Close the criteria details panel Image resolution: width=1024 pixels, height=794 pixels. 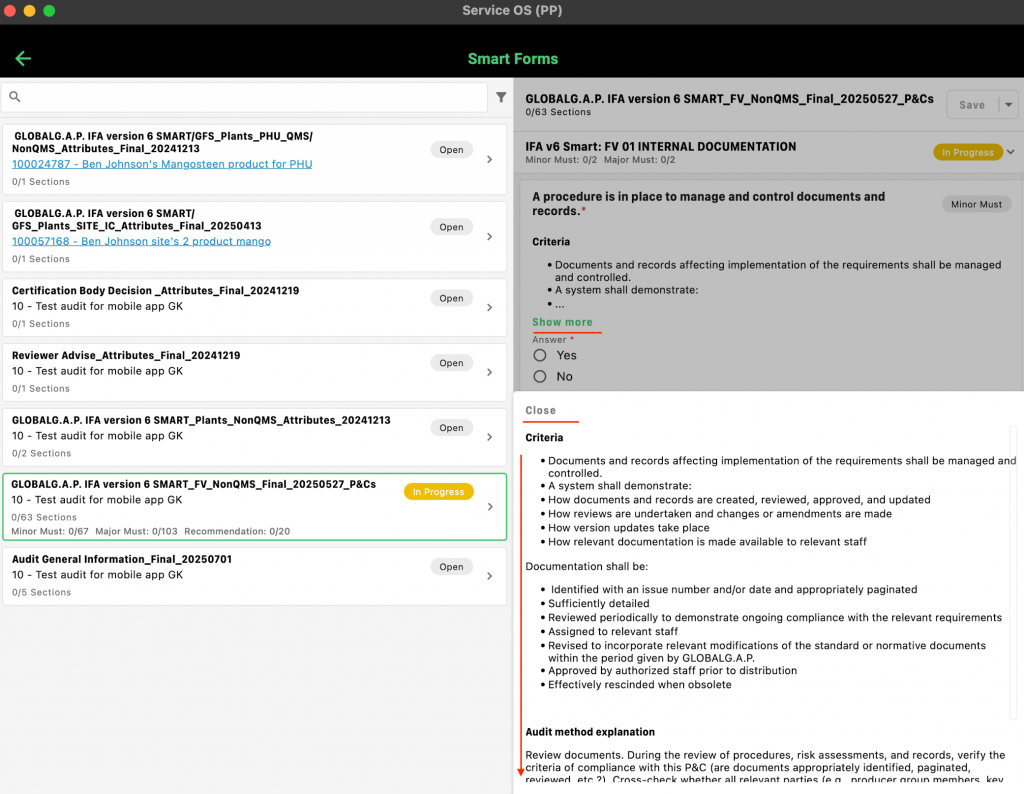[540, 410]
